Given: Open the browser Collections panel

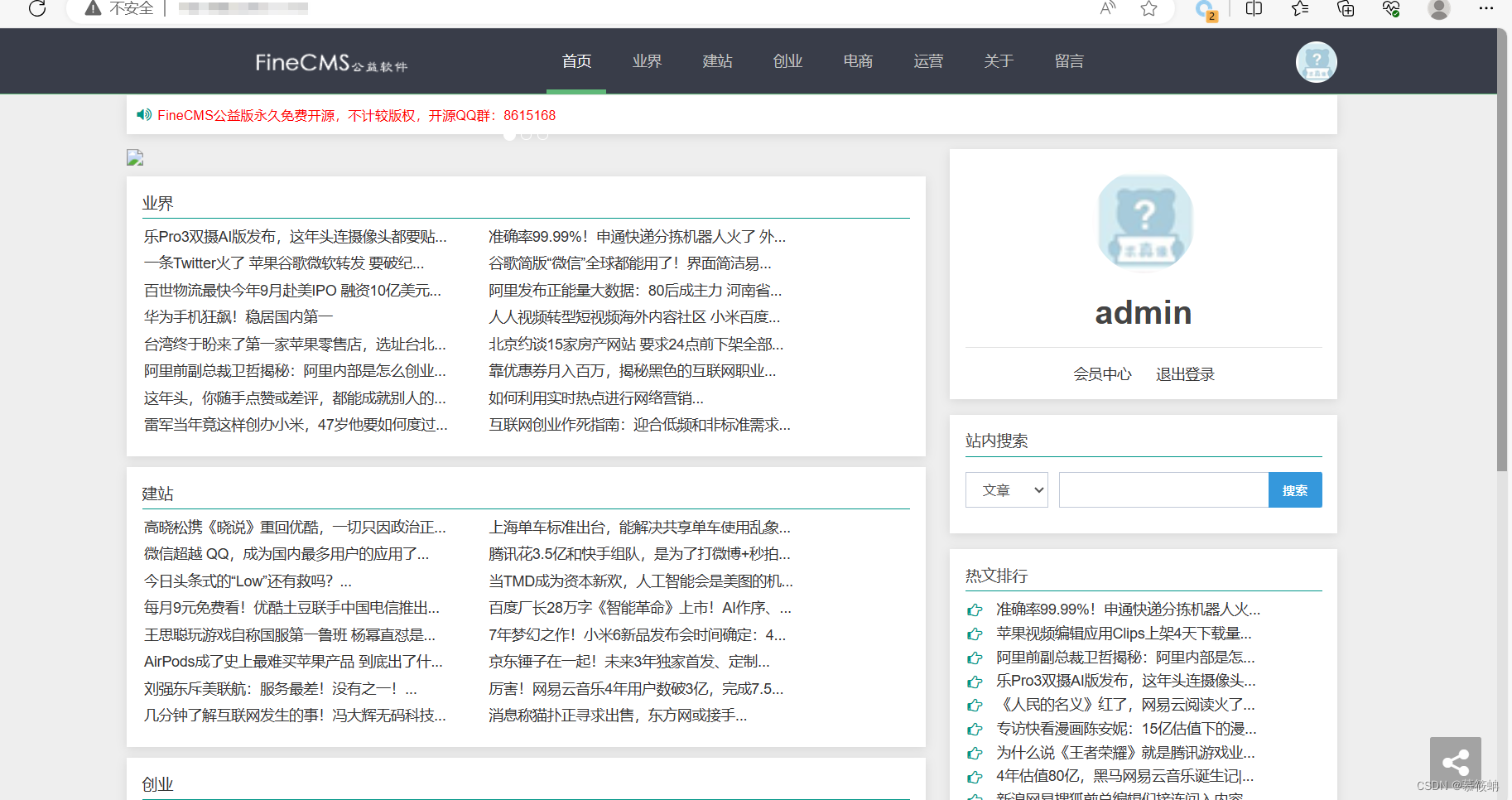Looking at the screenshot, I should pyautogui.click(x=1345, y=10).
